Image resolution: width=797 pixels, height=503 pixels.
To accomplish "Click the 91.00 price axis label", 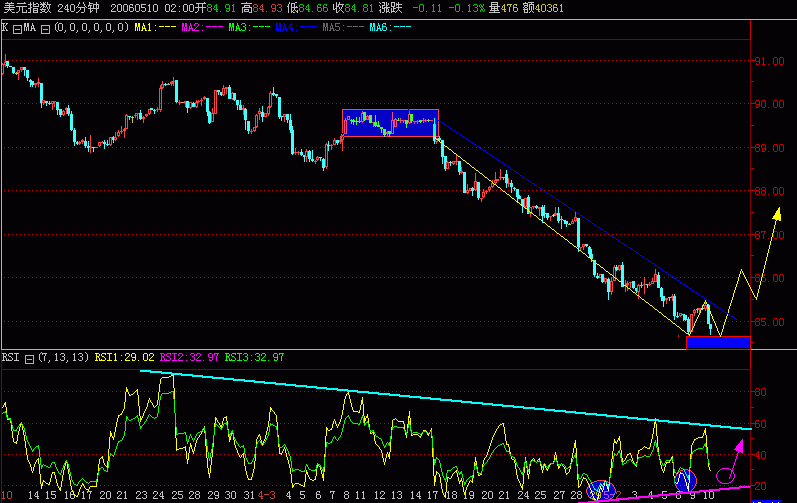I will pyautogui.click(x=770, y=61).
